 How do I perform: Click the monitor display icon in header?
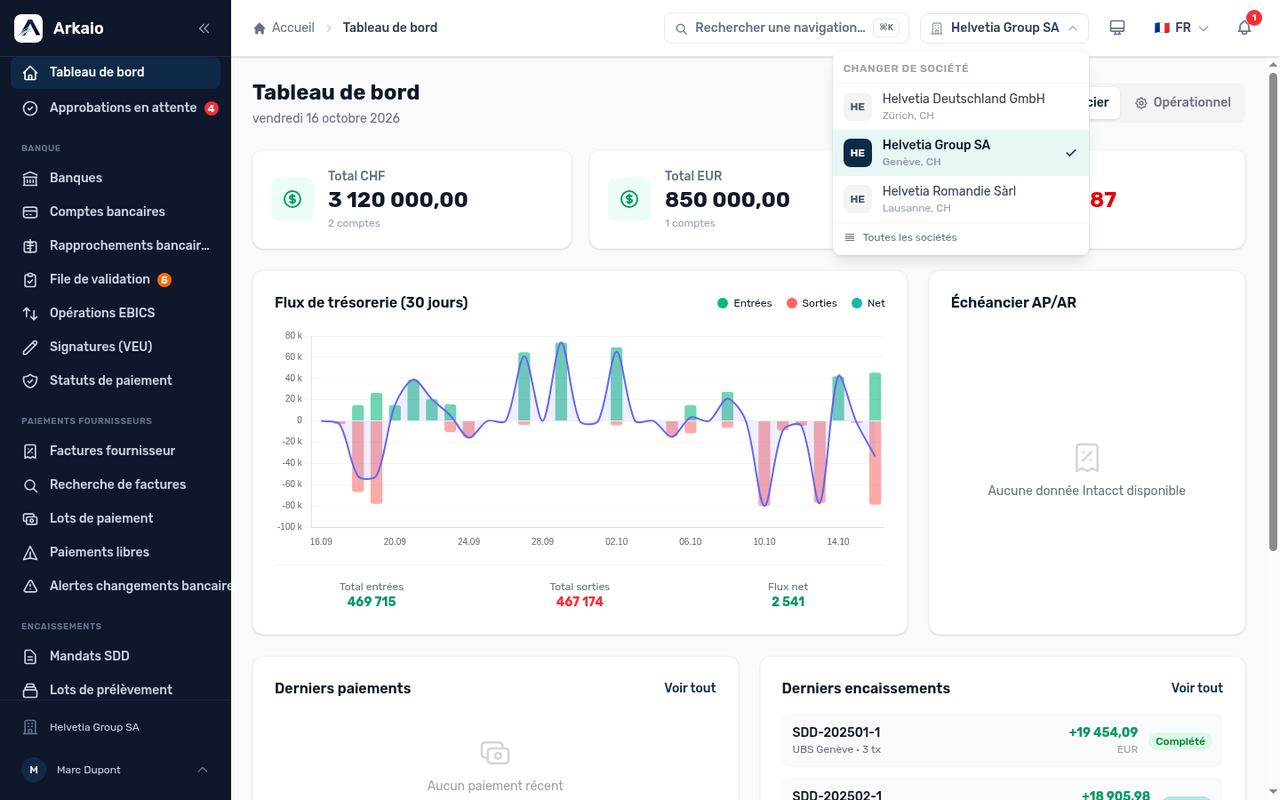(1118, 28)
